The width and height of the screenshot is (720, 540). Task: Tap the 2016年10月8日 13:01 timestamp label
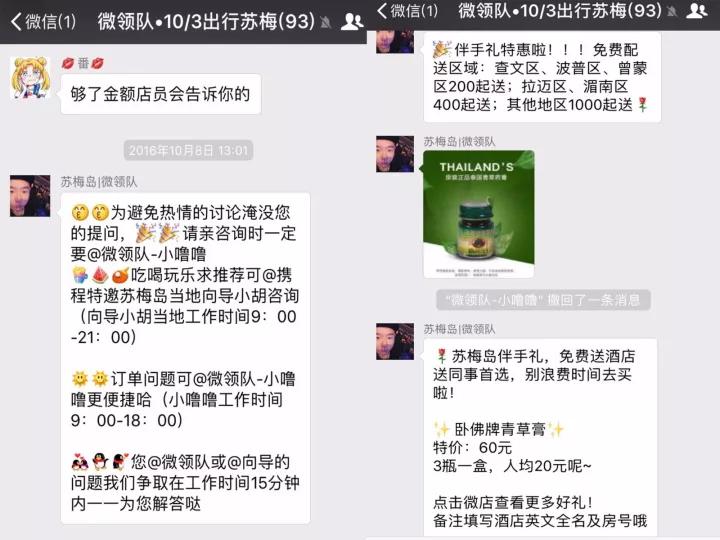pyautogui.click(x=188, y=150)
